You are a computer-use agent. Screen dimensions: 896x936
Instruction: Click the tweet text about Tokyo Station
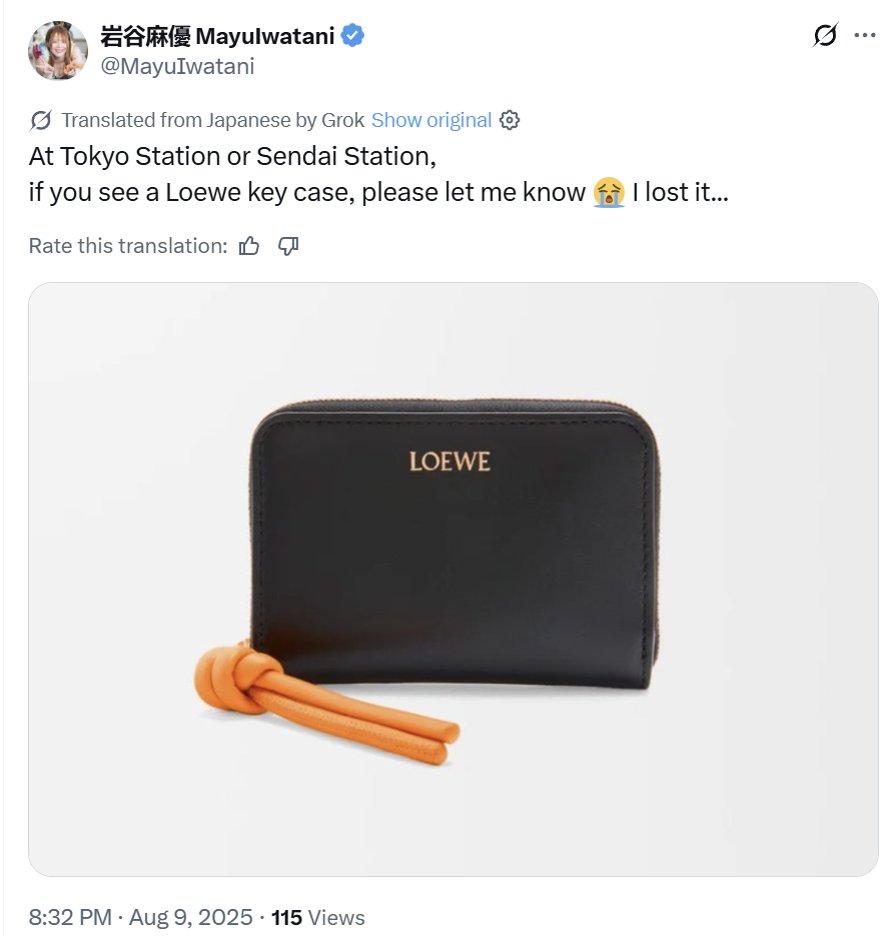coord(378,174)
